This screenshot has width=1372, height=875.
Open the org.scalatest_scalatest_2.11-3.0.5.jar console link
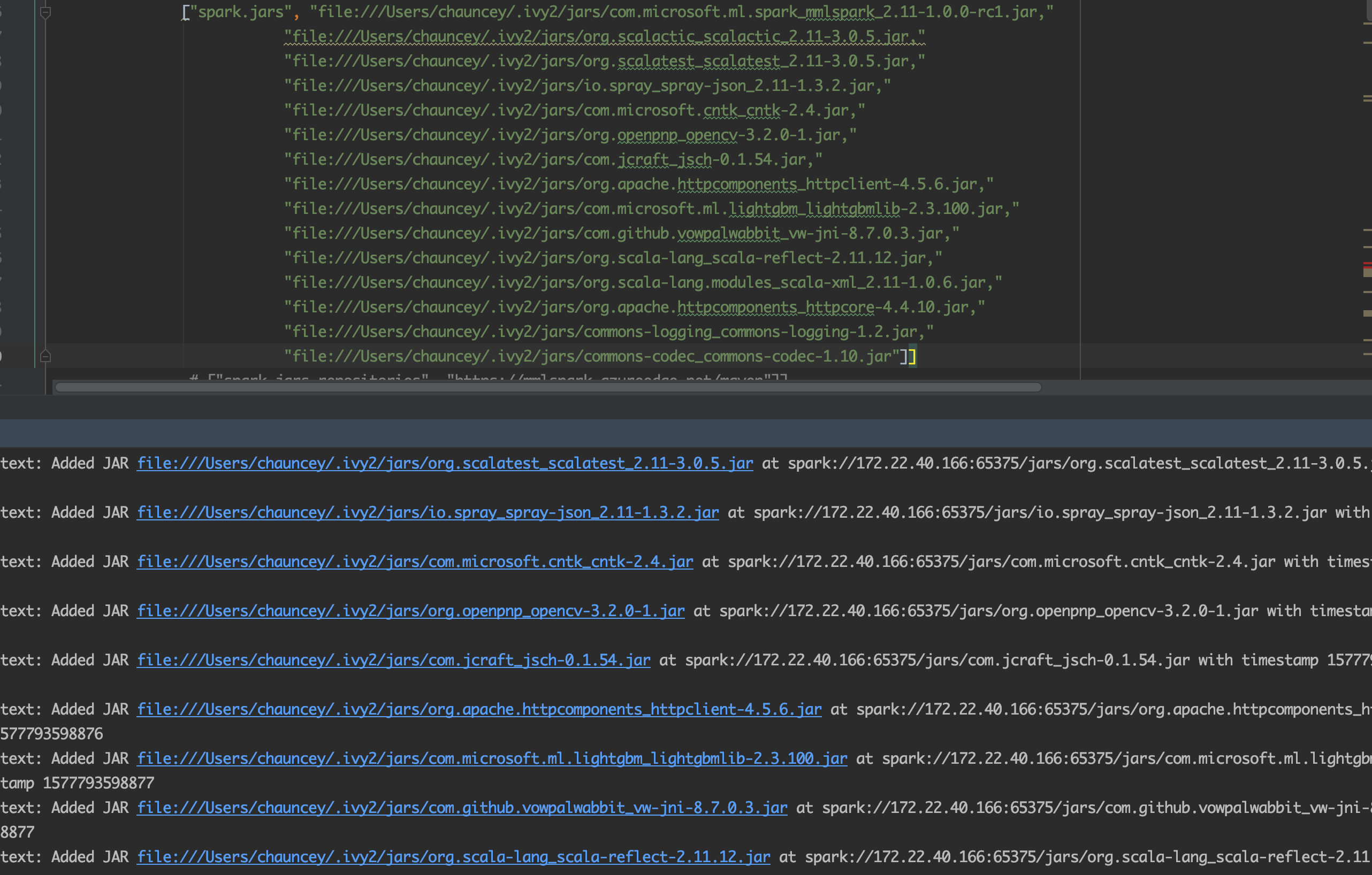(445, 463)
